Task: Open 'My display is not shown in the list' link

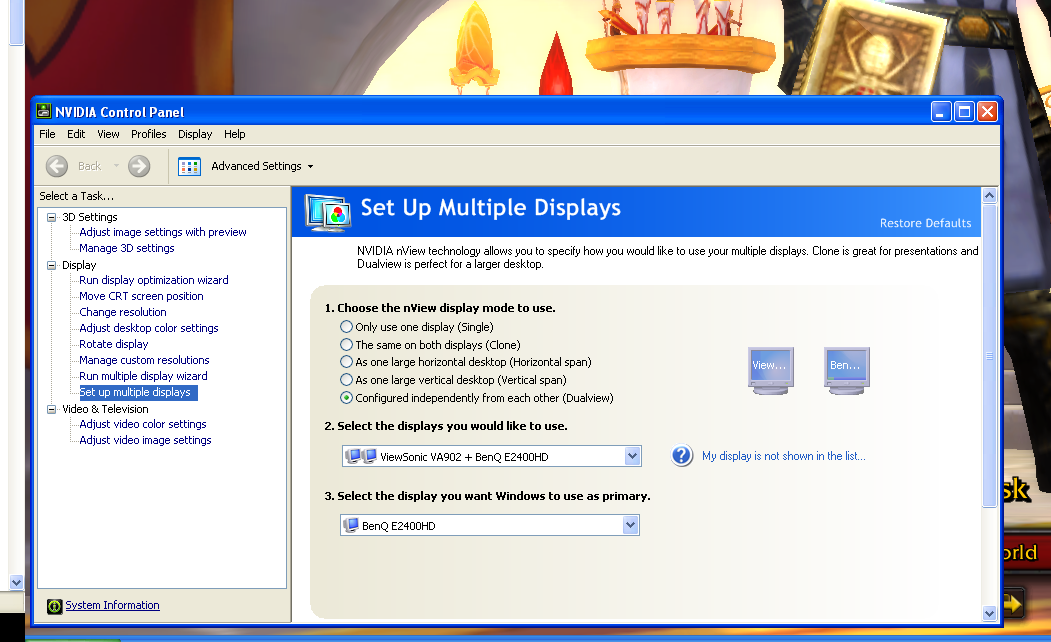Action: pos(784,456)
